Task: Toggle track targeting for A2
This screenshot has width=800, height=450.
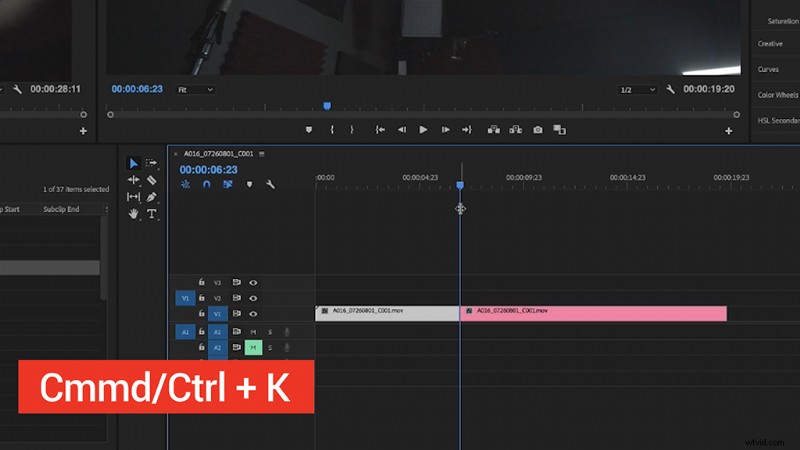Action: [x=217, y=347]
